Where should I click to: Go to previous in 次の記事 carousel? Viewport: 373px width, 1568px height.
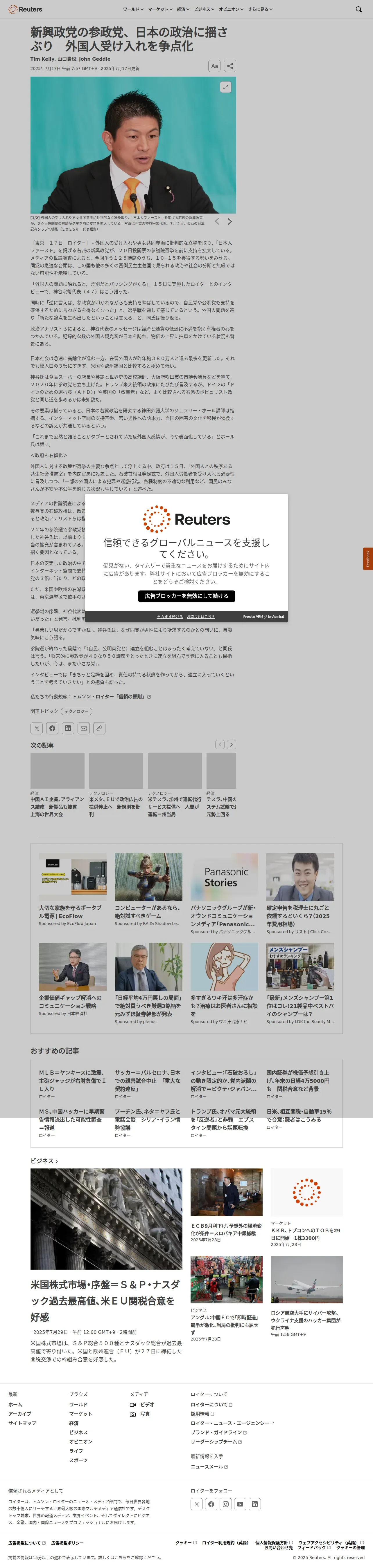(x=220, y=745)
